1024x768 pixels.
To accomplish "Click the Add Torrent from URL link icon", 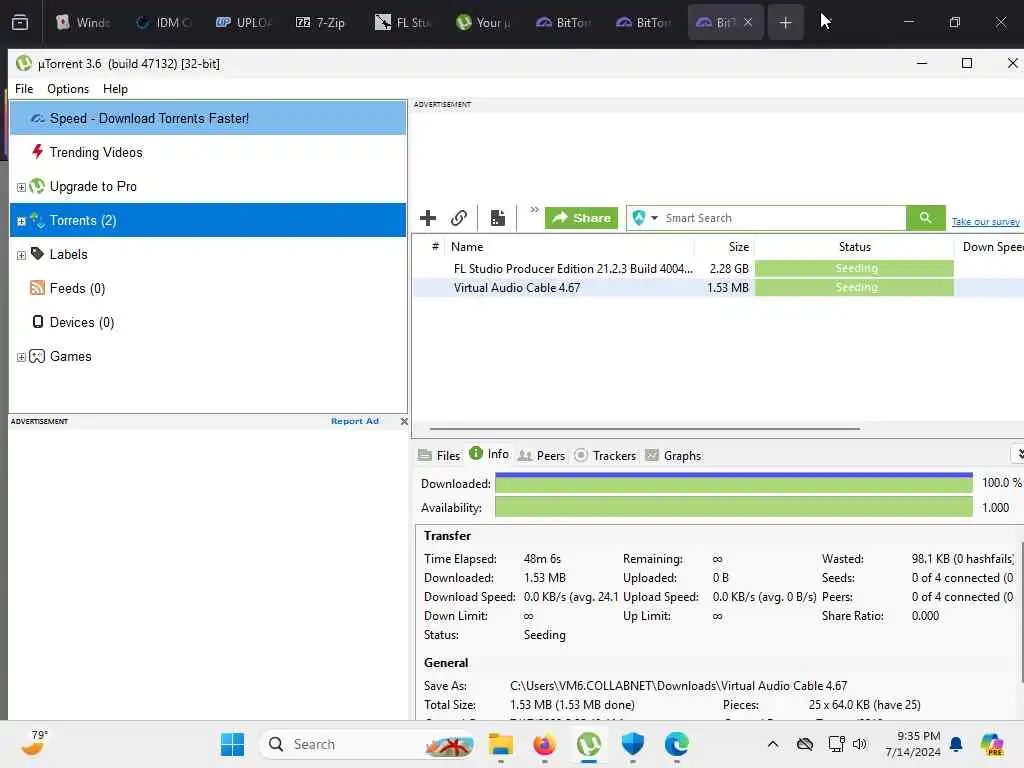I will (459, 217).
